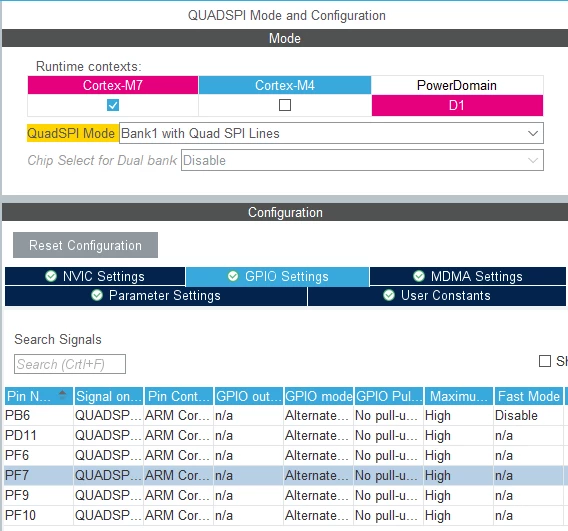
Task: Click the green check icon on User Constants
Action: click(389, 295)
